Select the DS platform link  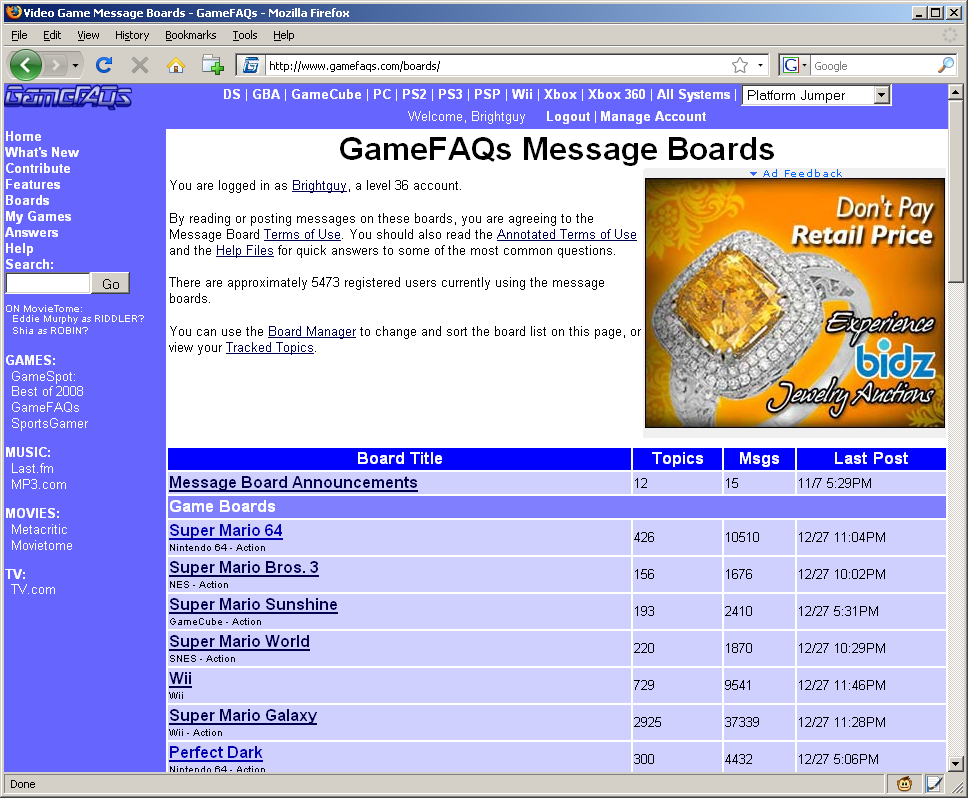coord(232,94)
